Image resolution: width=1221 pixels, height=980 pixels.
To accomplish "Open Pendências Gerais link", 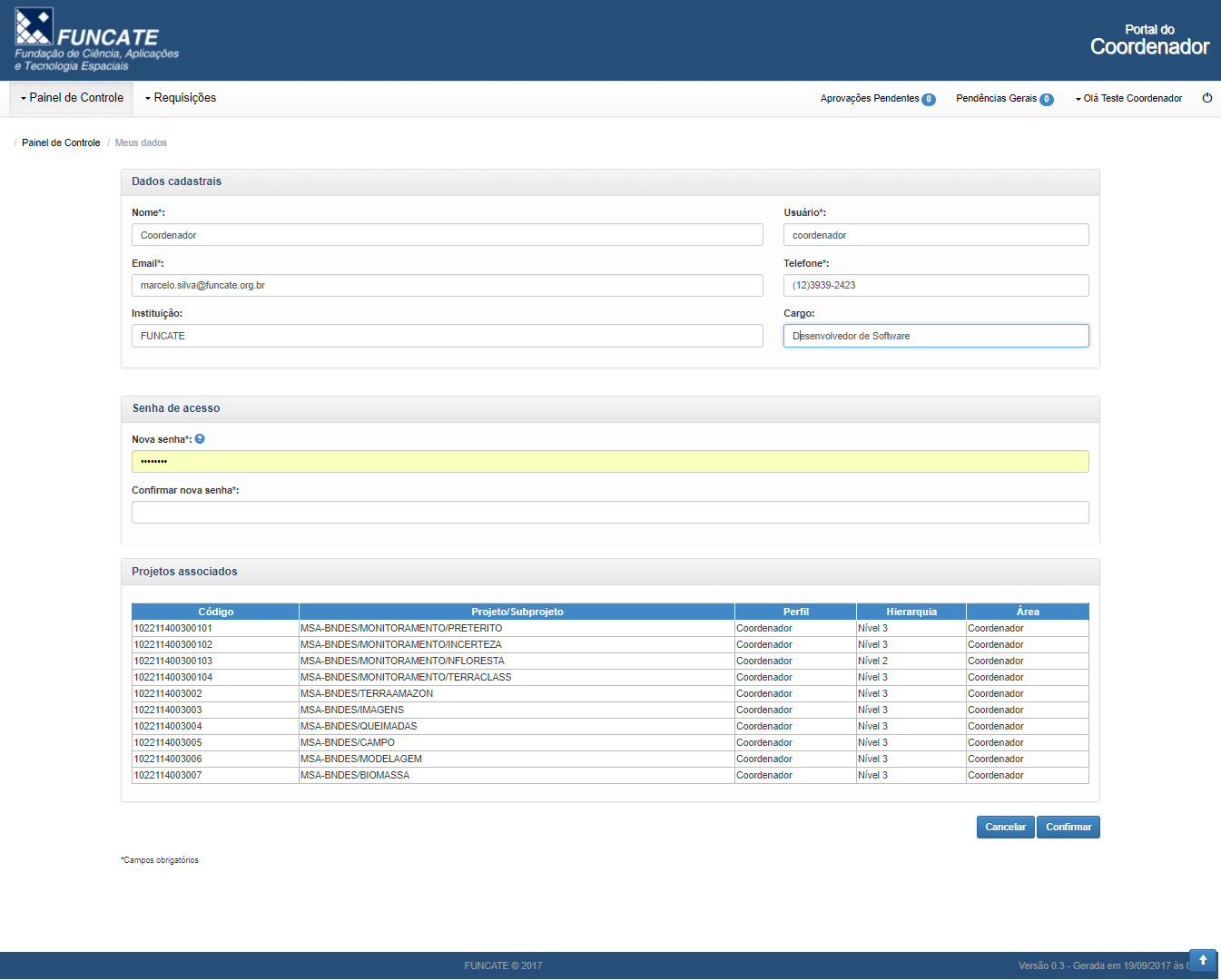I will (996, 99).
